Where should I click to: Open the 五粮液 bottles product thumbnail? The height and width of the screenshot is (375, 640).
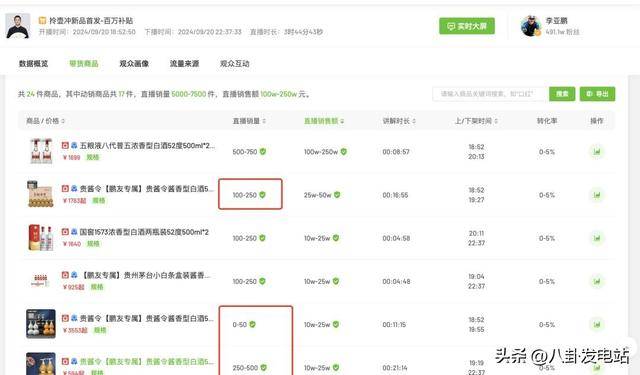click(x=41, y=151)
